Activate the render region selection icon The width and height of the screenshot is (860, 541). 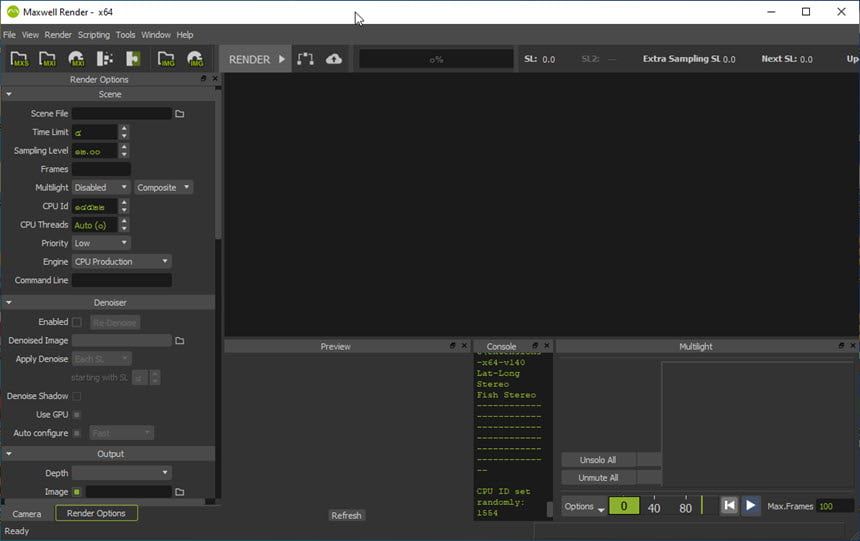pos(305,59)
